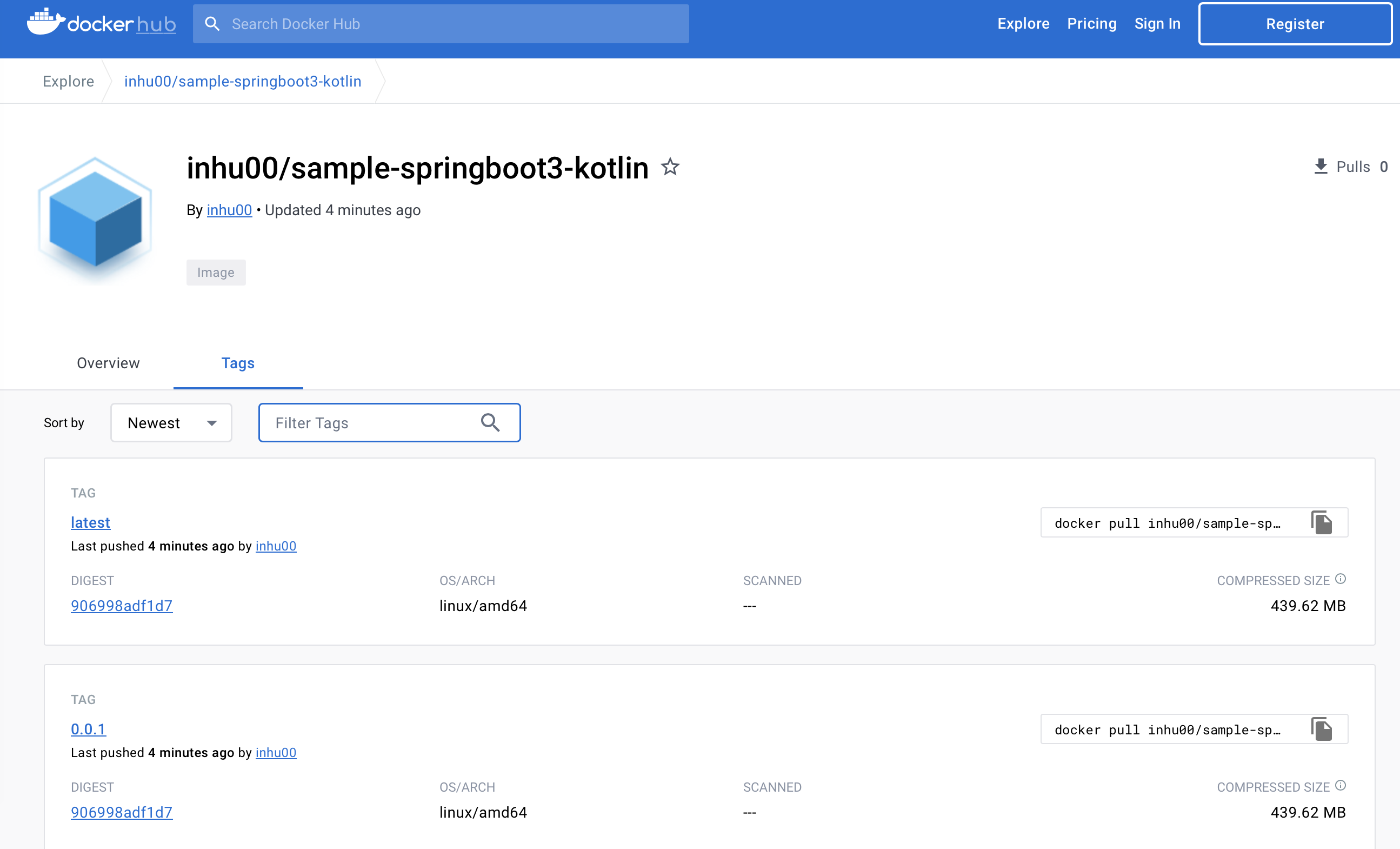The width and height of the screenshot is (1400, 849).
Task: Open Explore in the top navigation
Action: pos(1023,23)
